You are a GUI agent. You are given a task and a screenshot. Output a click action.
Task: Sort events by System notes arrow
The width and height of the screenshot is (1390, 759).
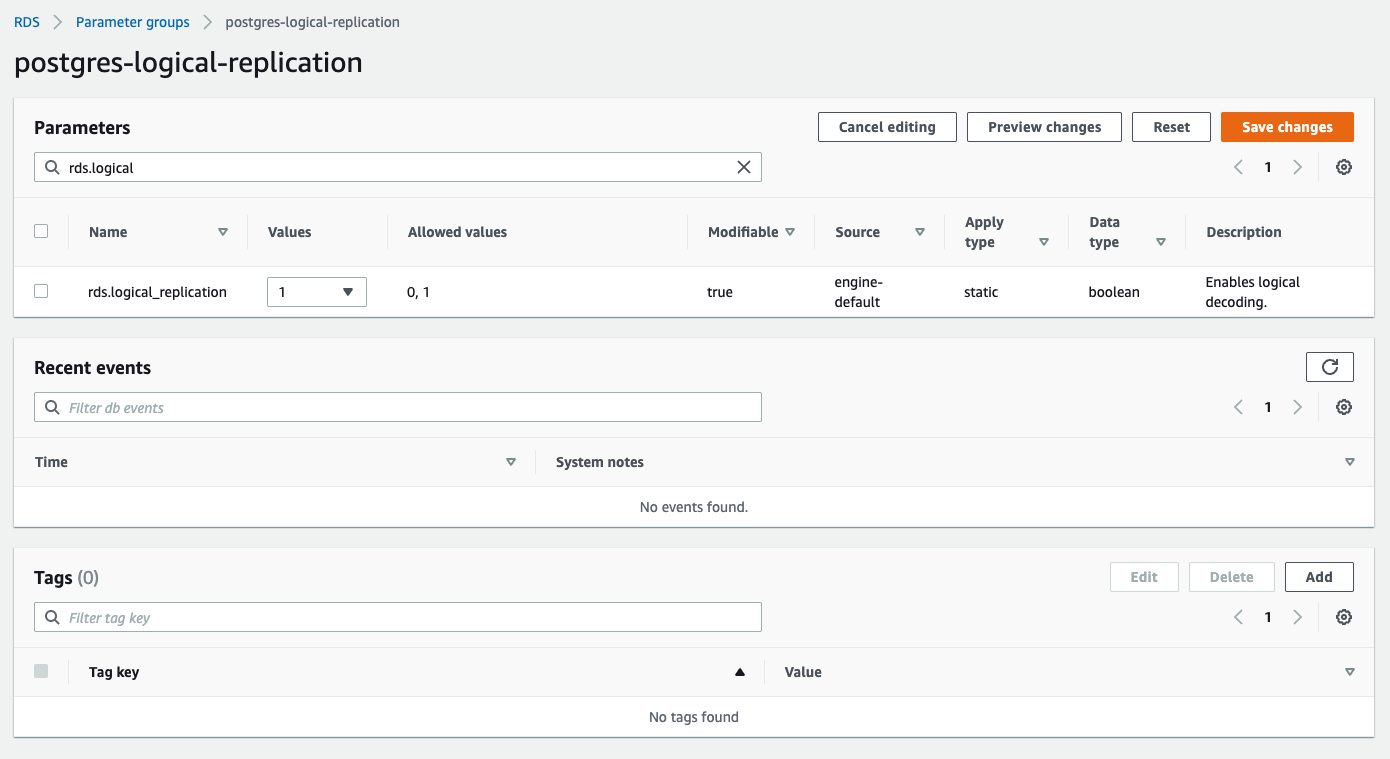click(1350, 462)
